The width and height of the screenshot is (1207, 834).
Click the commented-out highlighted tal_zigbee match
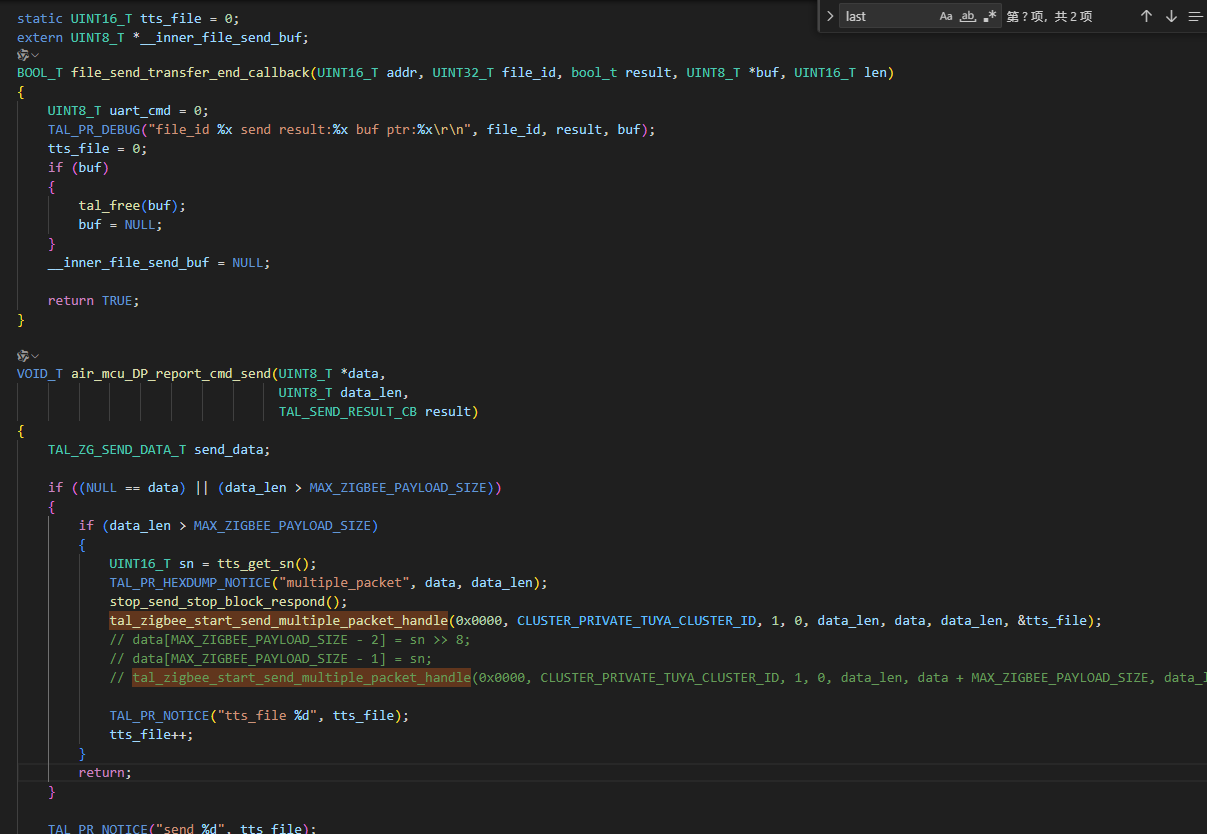click(301, 678)
